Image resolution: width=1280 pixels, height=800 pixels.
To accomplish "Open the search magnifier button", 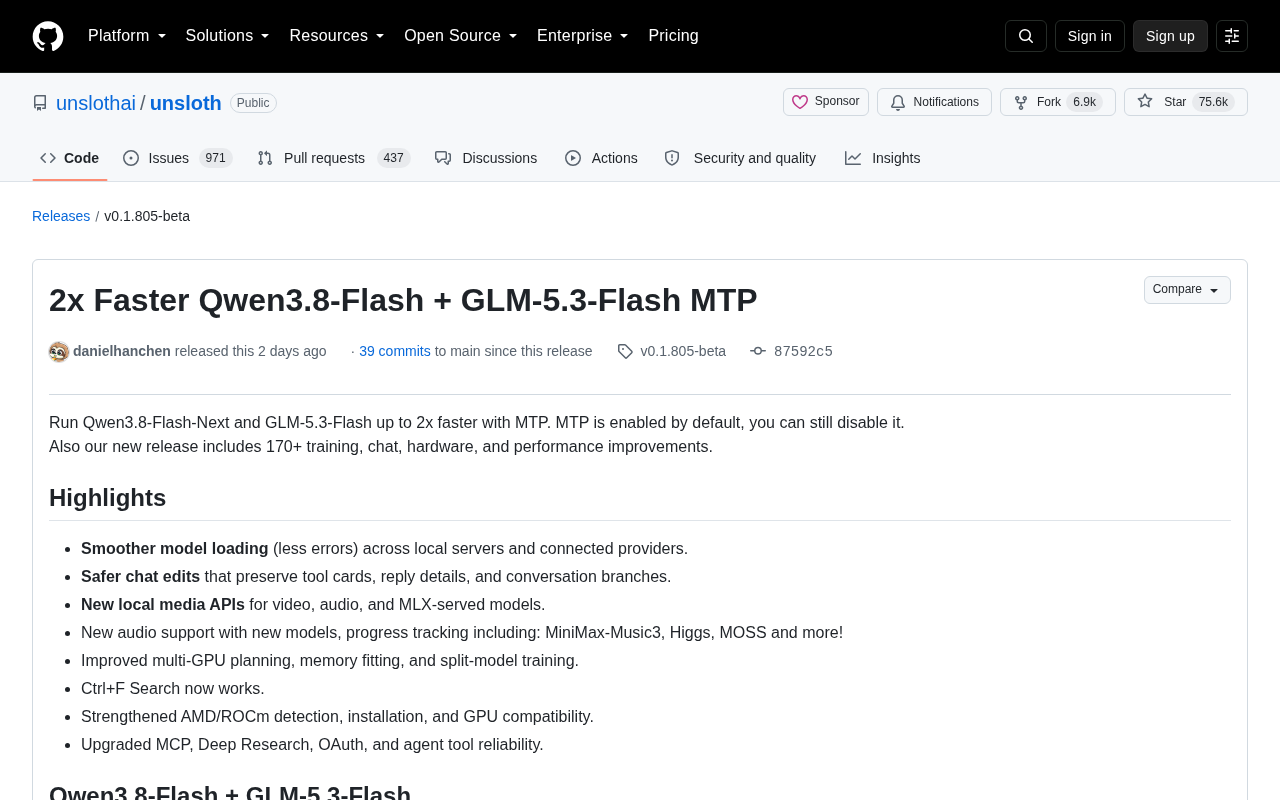I will tap(1026, 36).
